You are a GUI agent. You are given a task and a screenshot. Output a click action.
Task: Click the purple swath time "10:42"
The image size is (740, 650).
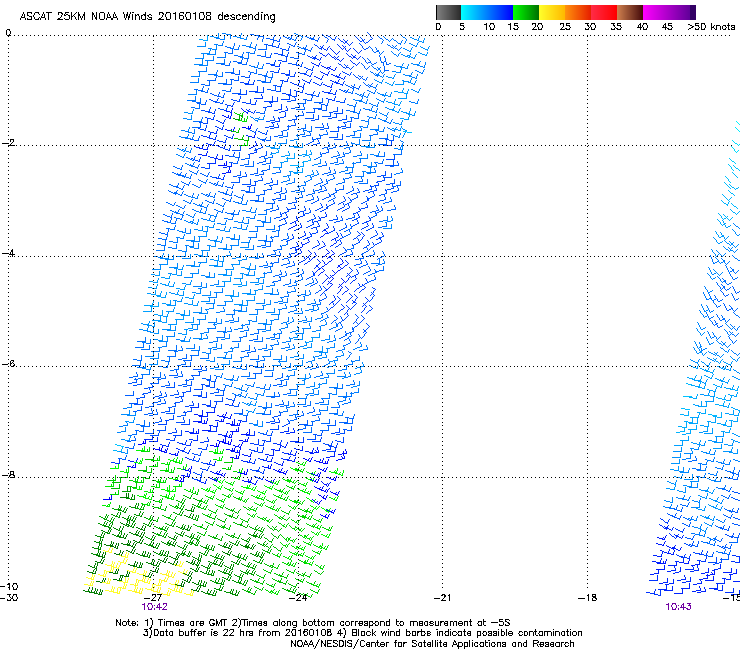click(154, 607)
